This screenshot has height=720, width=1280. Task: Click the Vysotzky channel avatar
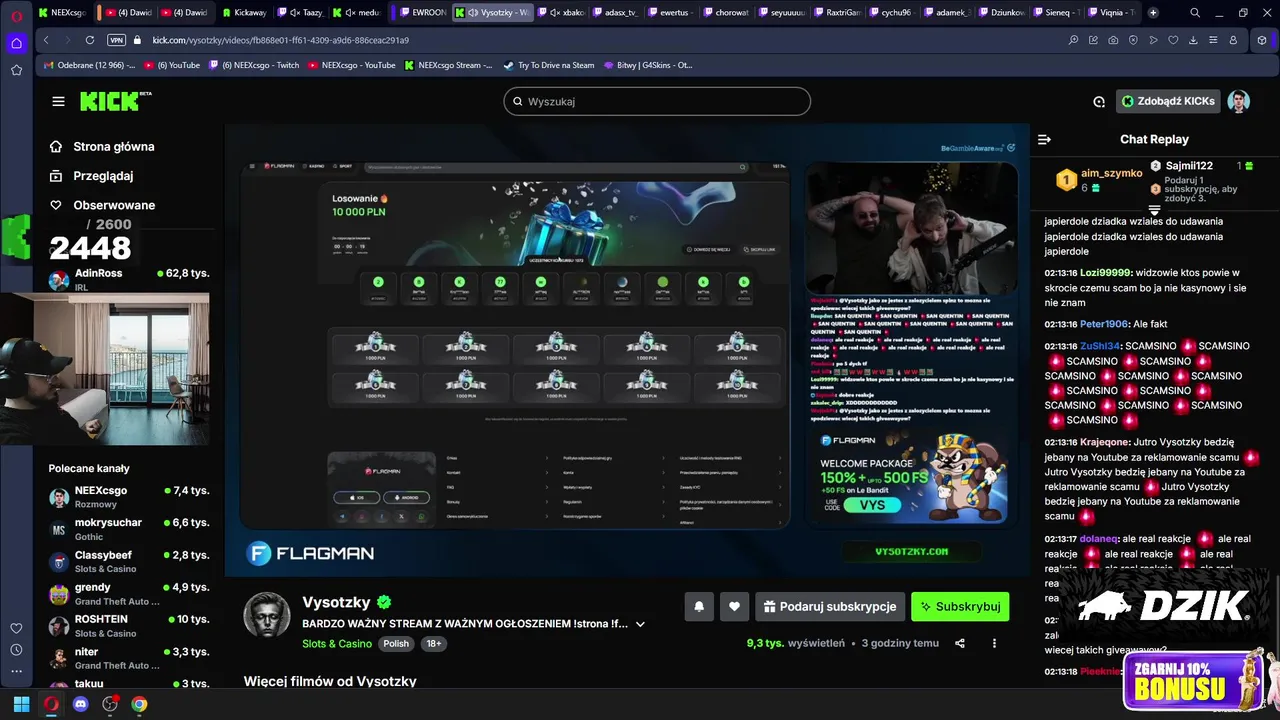267,613
